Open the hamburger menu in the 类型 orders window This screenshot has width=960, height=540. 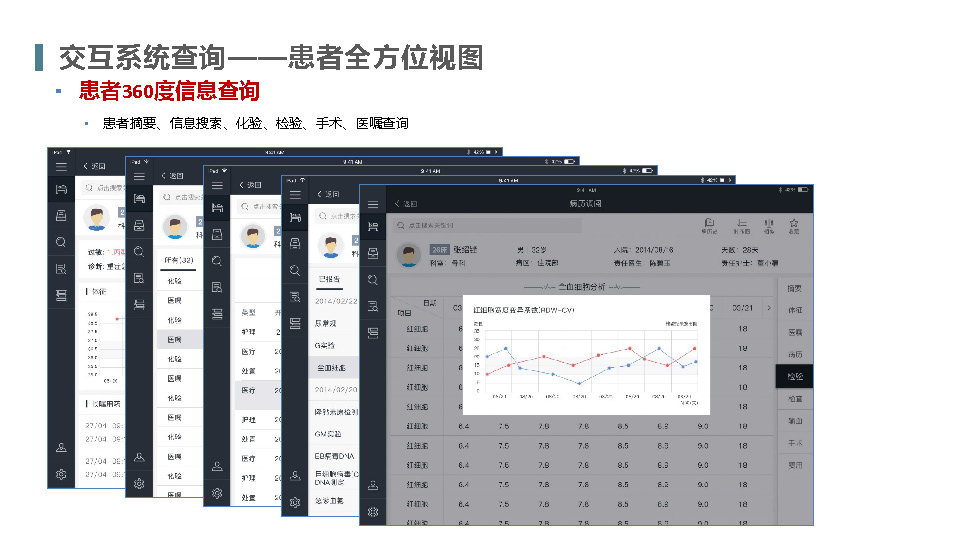pyautogui.click(x=217, y=186)
